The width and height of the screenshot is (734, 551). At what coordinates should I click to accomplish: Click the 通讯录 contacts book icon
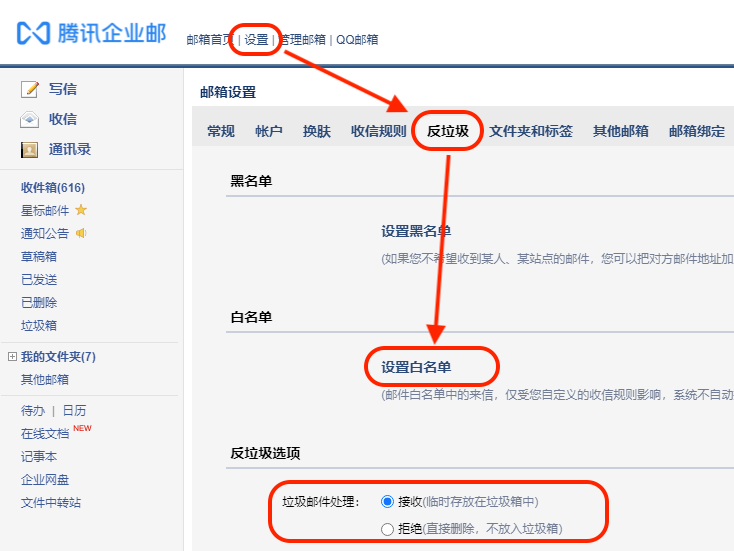[29, 150]
